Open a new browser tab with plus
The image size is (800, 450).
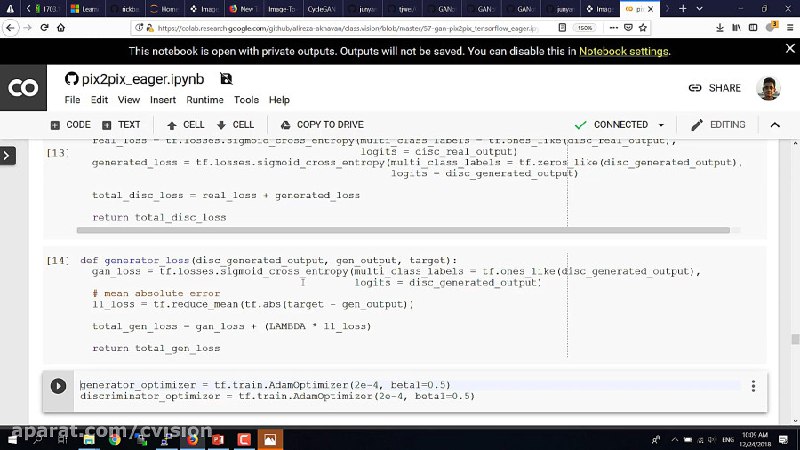683,9
